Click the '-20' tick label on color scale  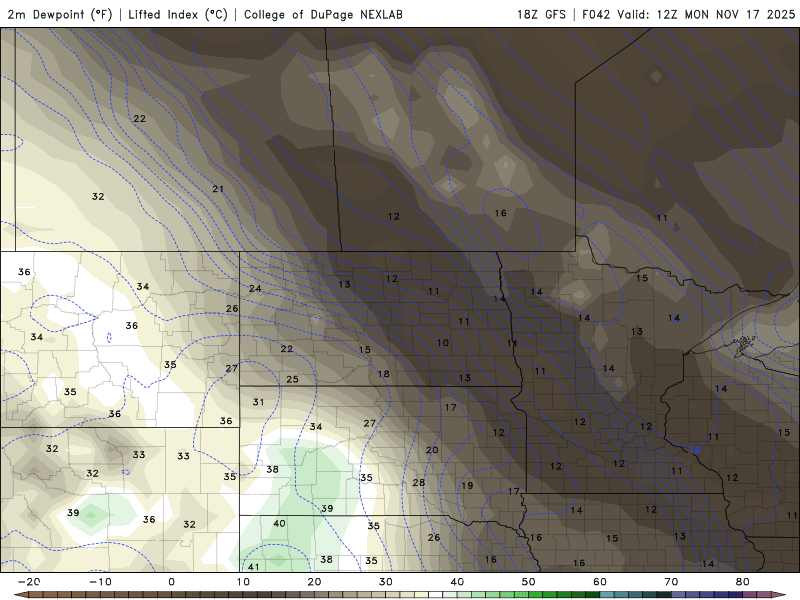29,582
